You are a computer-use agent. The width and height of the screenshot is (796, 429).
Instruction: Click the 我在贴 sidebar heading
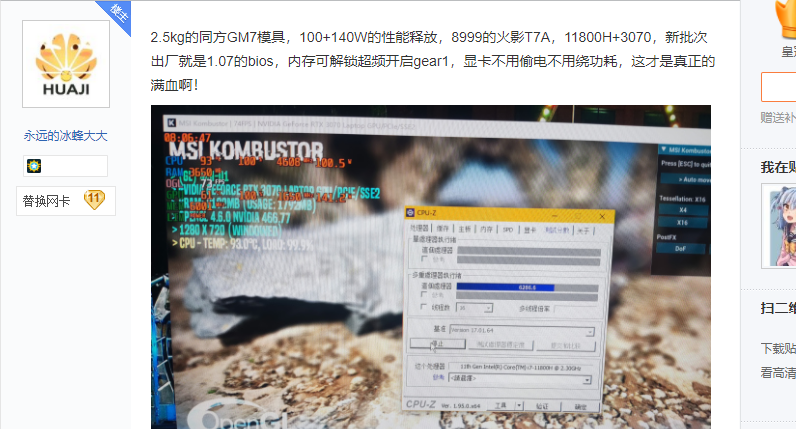coord(778,168)
